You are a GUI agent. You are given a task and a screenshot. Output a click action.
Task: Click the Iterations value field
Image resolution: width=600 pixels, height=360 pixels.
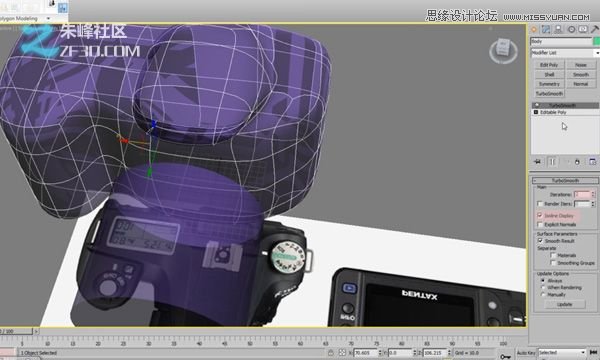pyautogui.click(x=582, y=195)
